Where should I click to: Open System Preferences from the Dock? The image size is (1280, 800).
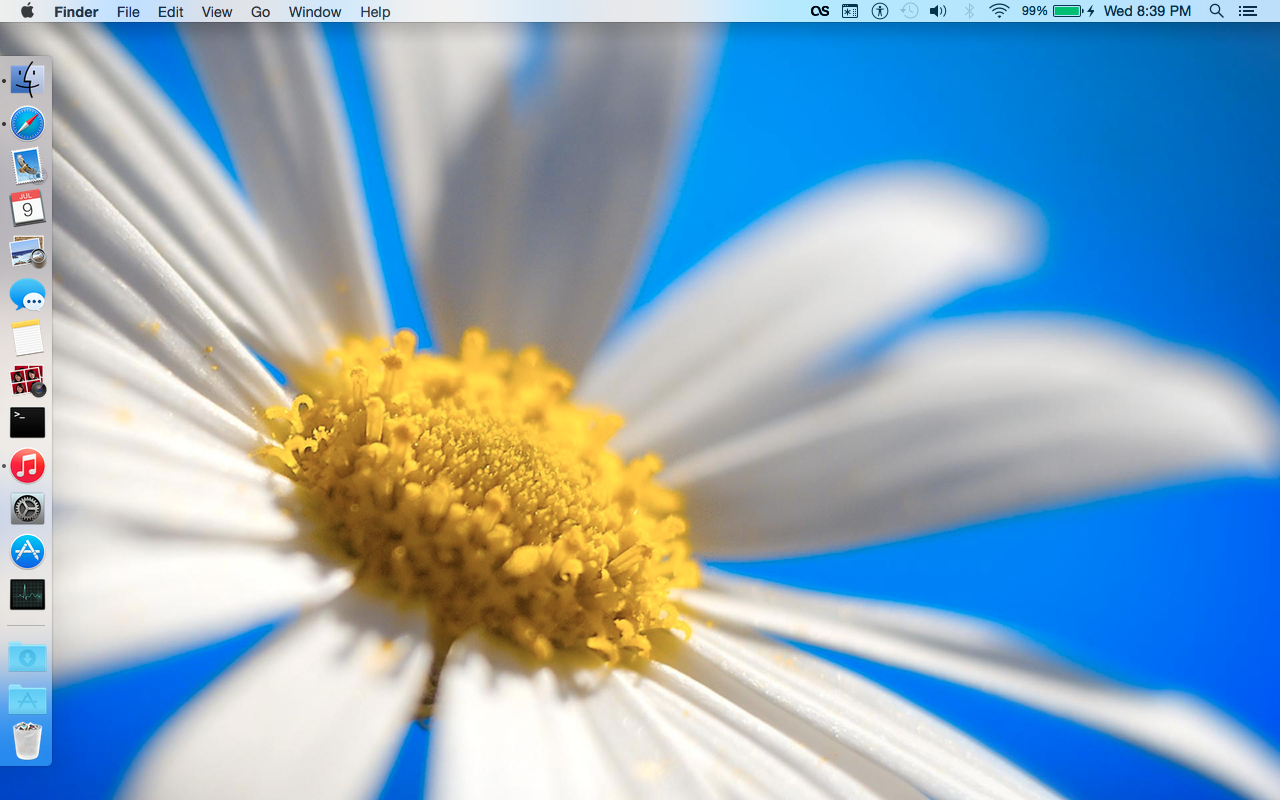[x=27, y=509]
